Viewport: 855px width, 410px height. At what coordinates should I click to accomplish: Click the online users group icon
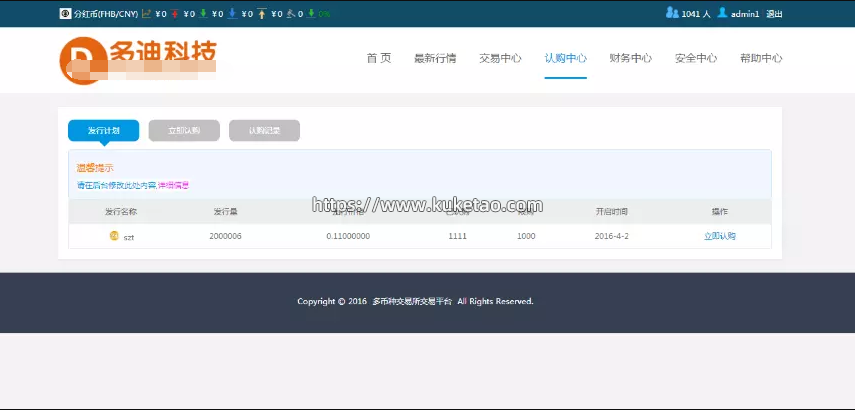[672, 13]
